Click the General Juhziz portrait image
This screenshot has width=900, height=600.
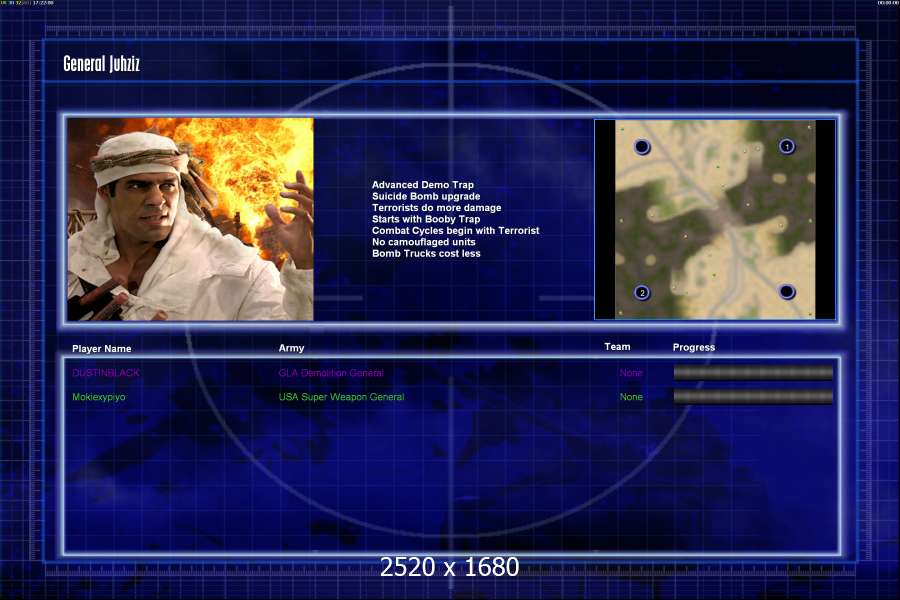tap(191, 219)
